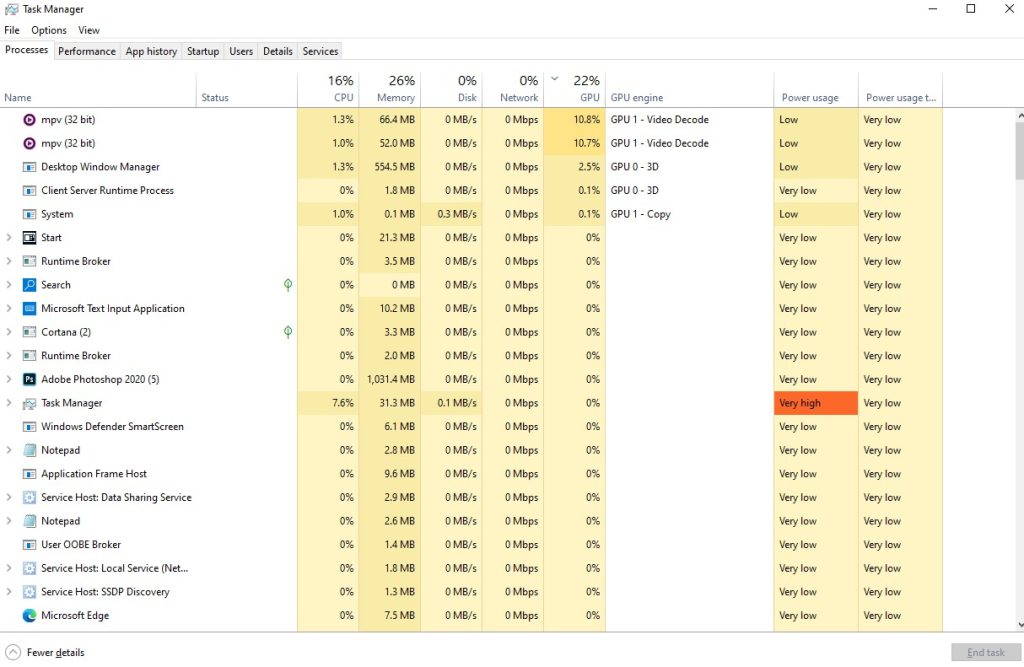Click the first mpv (32 bit) icon using 10.8% GPU
Viewport: 1024px width, 667px height.
pos(29,120)
